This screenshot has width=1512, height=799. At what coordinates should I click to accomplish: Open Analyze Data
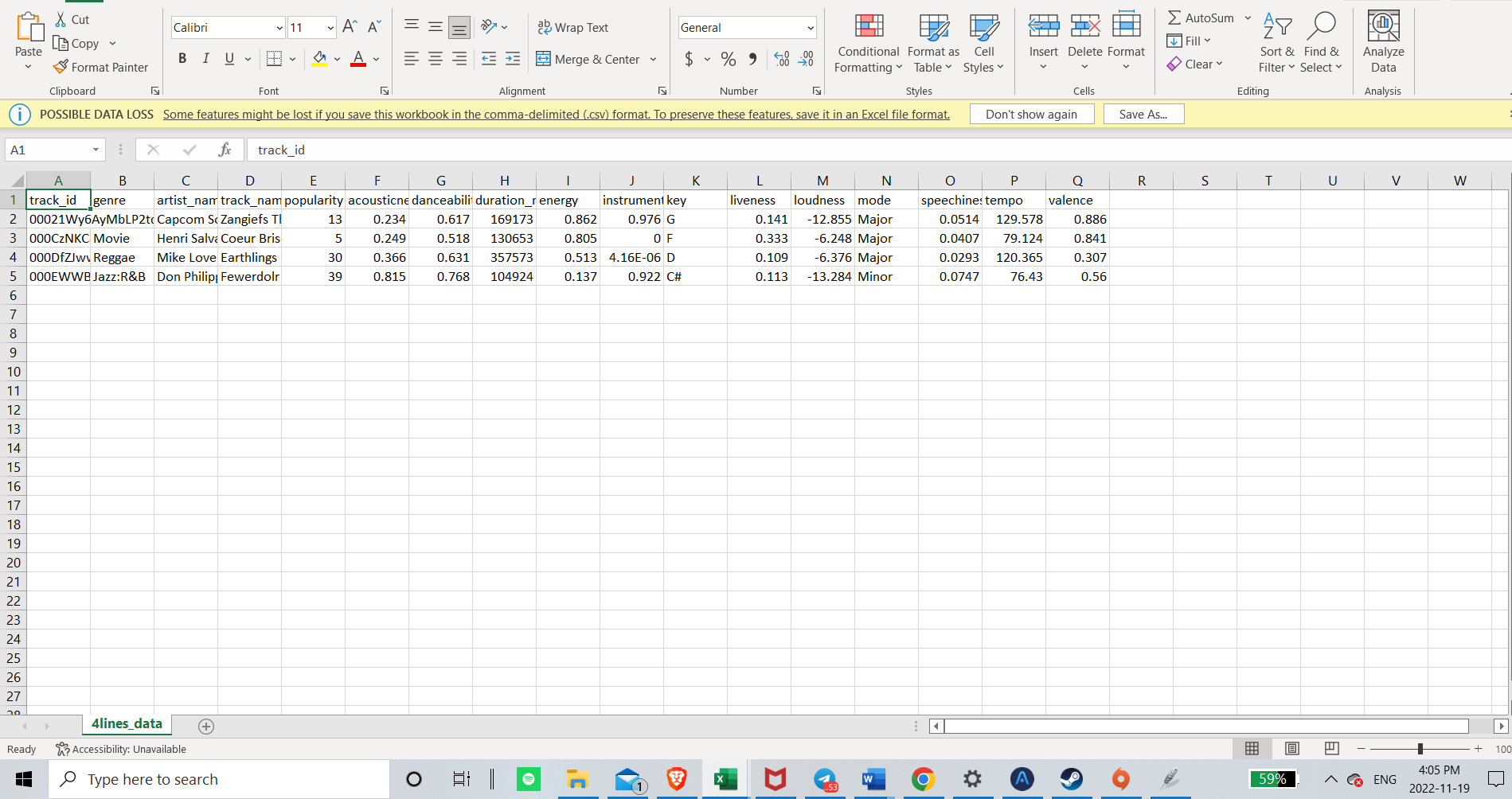(x=1383, y=41)
